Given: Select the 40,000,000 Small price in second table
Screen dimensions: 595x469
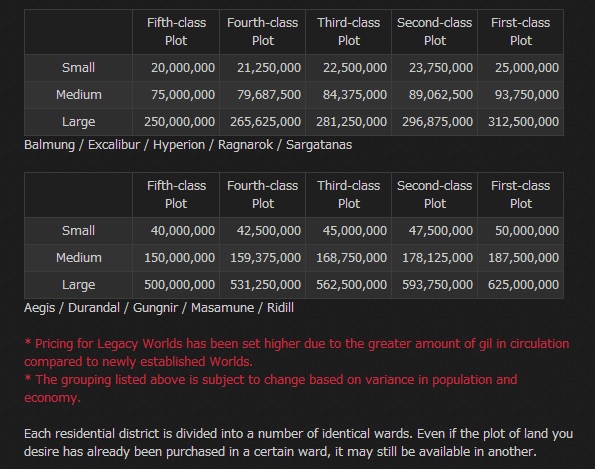Looking at the screenshot, I should click(x=183, y=231).
